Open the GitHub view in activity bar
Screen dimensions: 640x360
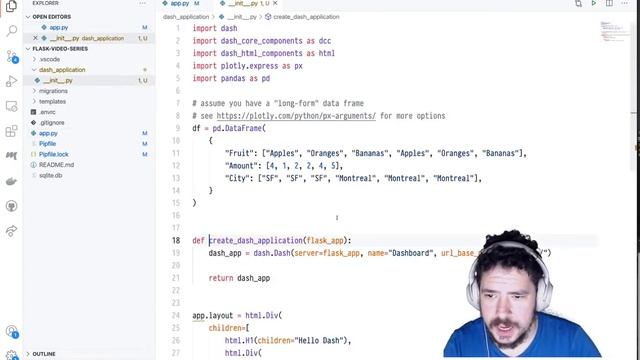[11, 206]
